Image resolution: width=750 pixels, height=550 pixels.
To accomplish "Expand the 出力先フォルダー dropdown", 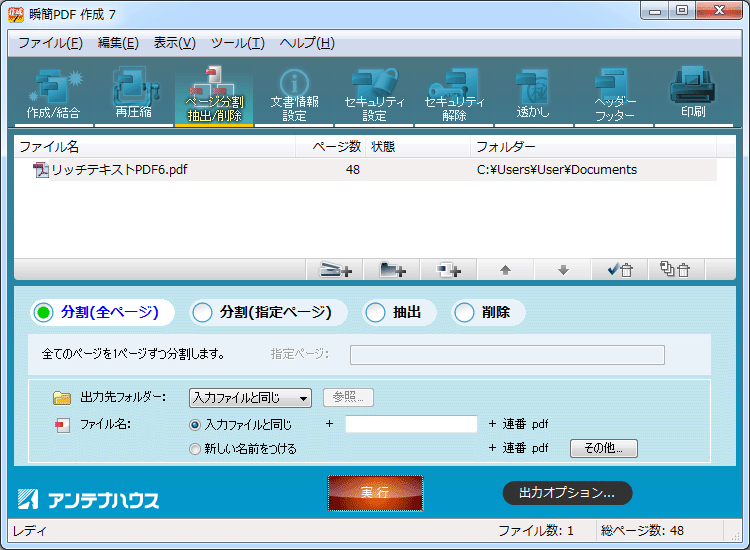I will pos(250,398).
